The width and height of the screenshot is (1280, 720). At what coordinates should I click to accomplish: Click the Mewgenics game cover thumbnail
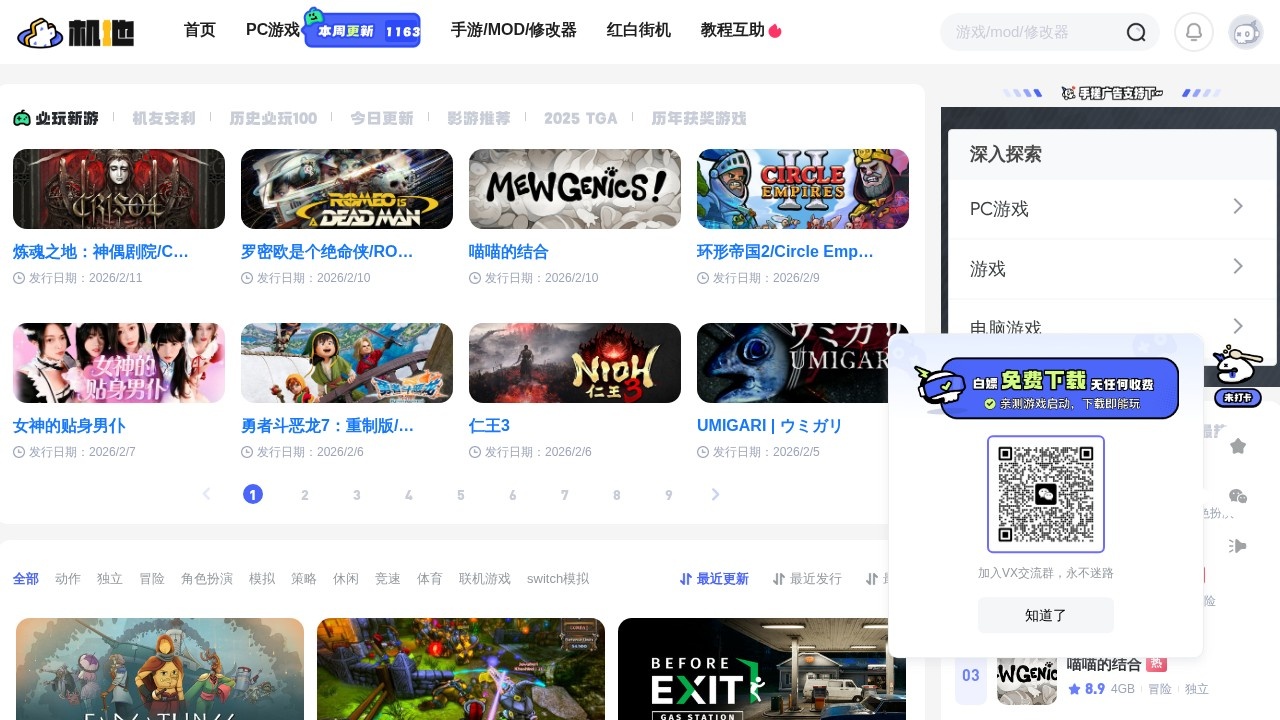click(575, 189)
